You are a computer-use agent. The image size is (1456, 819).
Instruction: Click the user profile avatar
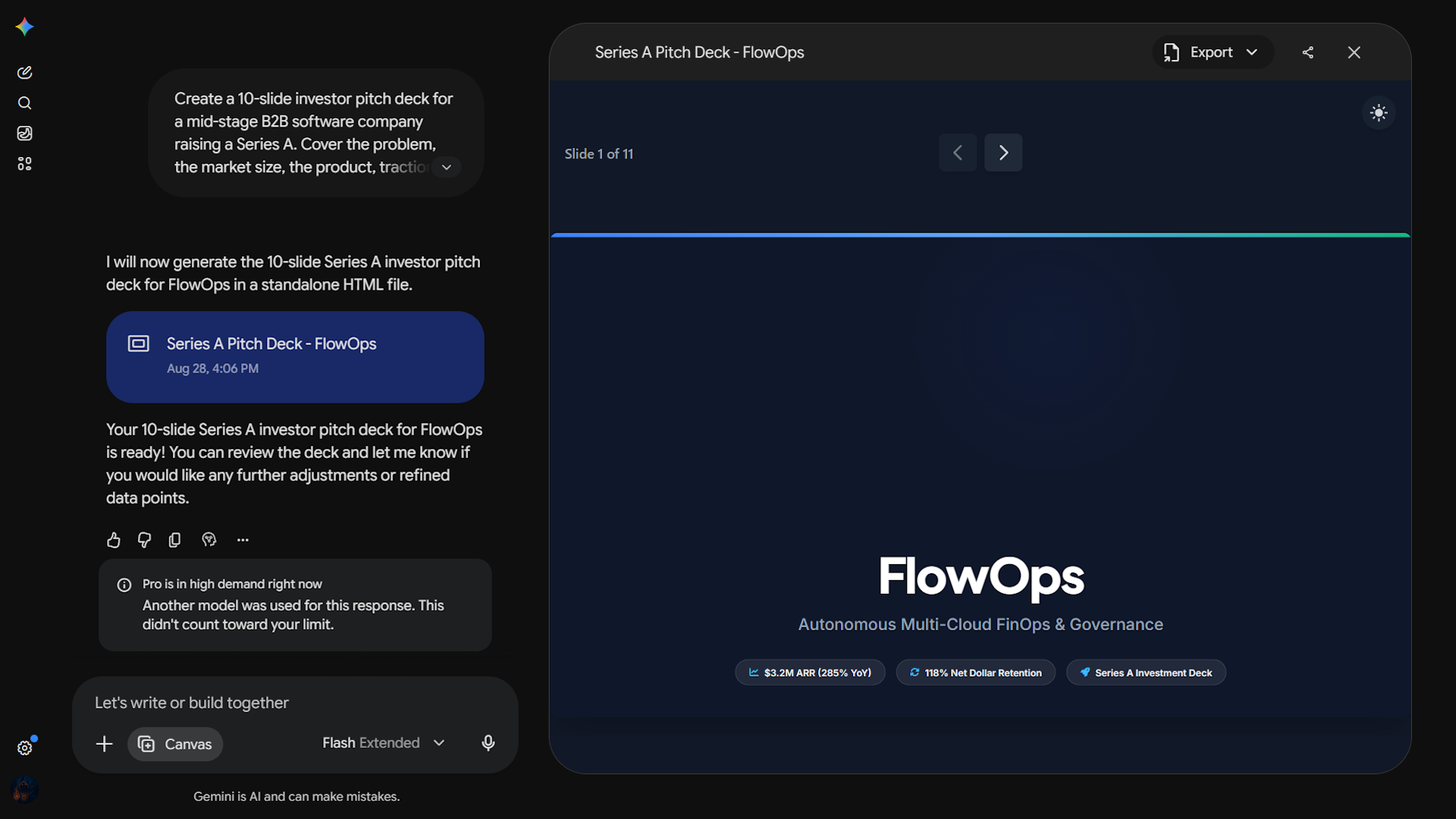pyautogui.click(x=24, y=790)
